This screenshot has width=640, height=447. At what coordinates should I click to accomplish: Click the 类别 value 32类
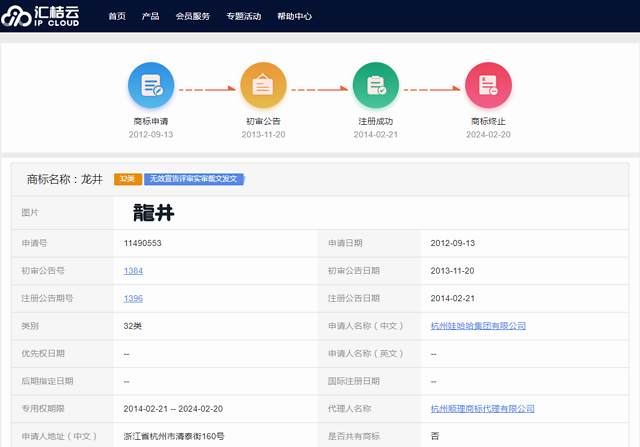pos(133,326)
